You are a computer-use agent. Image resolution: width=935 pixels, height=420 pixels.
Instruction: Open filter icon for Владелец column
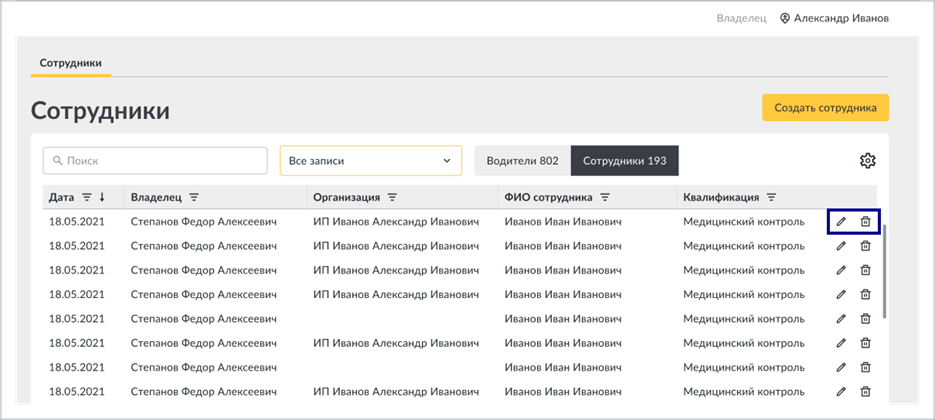[x=194, y=197]
